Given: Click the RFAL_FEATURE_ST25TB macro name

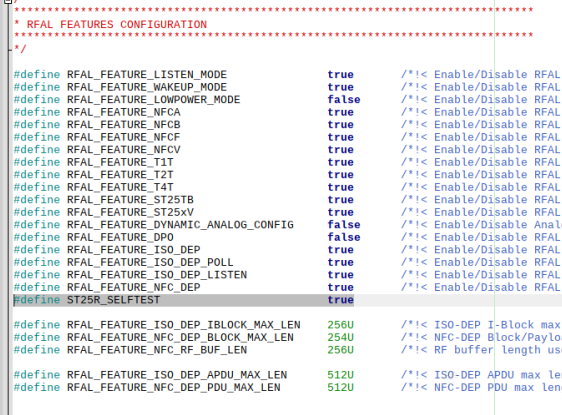Looking at the screenshot, I should [x=130, y=200].
